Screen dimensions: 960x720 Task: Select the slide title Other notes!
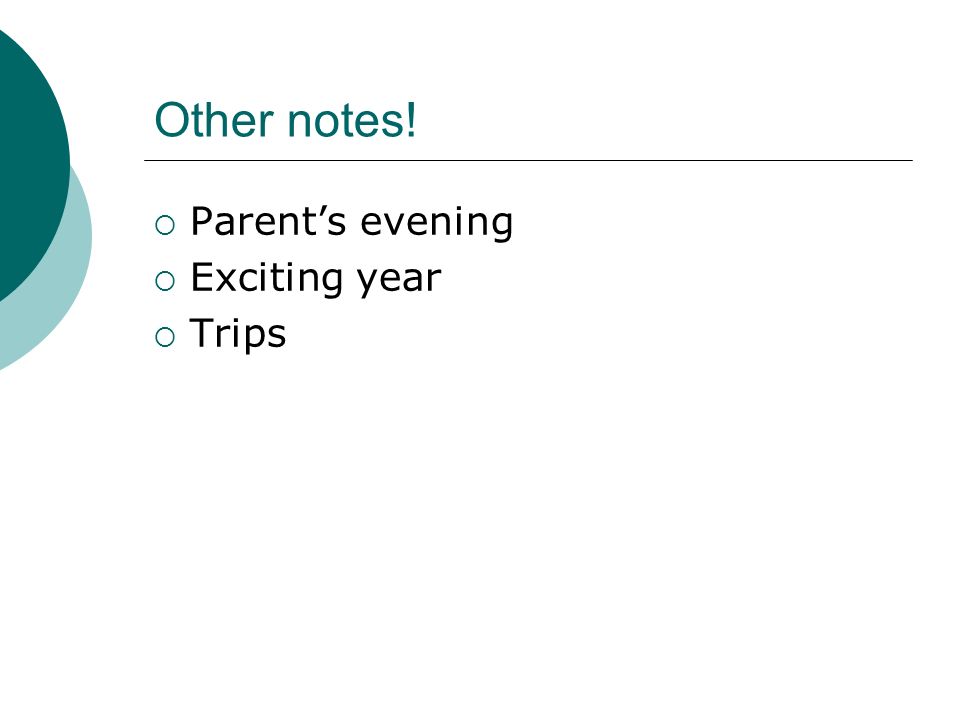pos(285,120)
